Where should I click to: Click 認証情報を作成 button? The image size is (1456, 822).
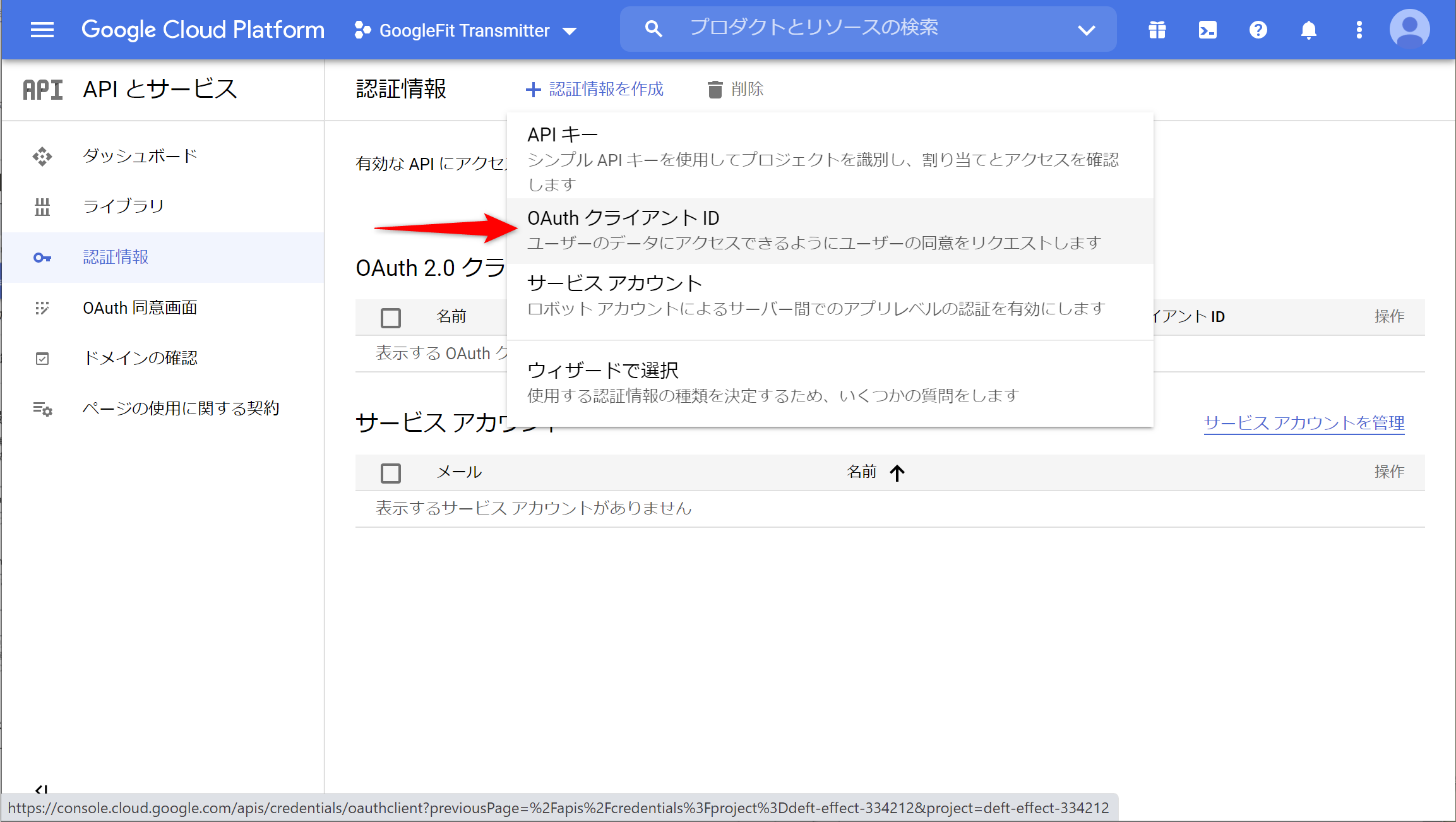[x=595, y=90]
